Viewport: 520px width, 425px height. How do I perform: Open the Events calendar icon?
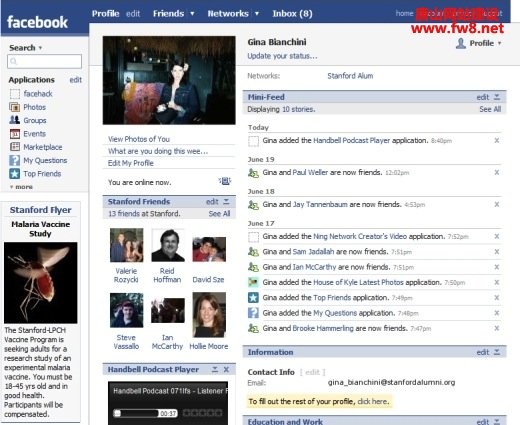tap(15, 134)
